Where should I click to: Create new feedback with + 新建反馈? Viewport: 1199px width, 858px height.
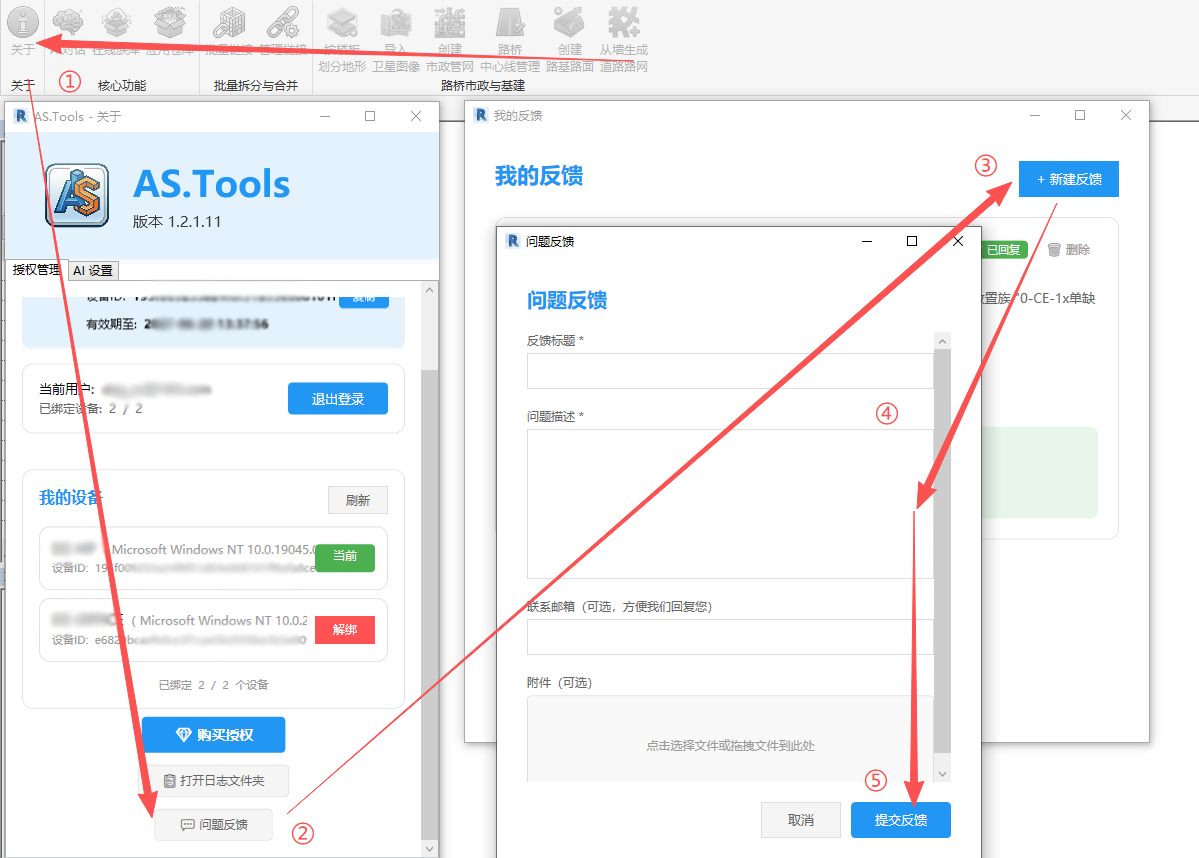click(1068, 179)
